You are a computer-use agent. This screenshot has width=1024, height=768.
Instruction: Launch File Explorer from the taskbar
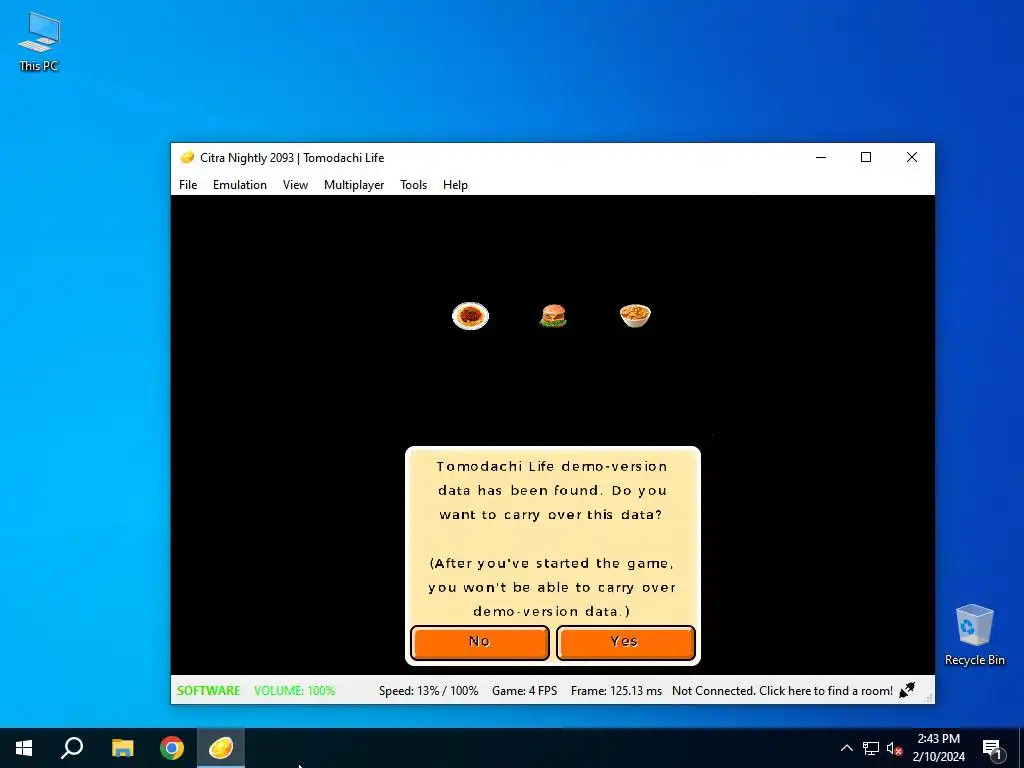(x=122, y=748)
